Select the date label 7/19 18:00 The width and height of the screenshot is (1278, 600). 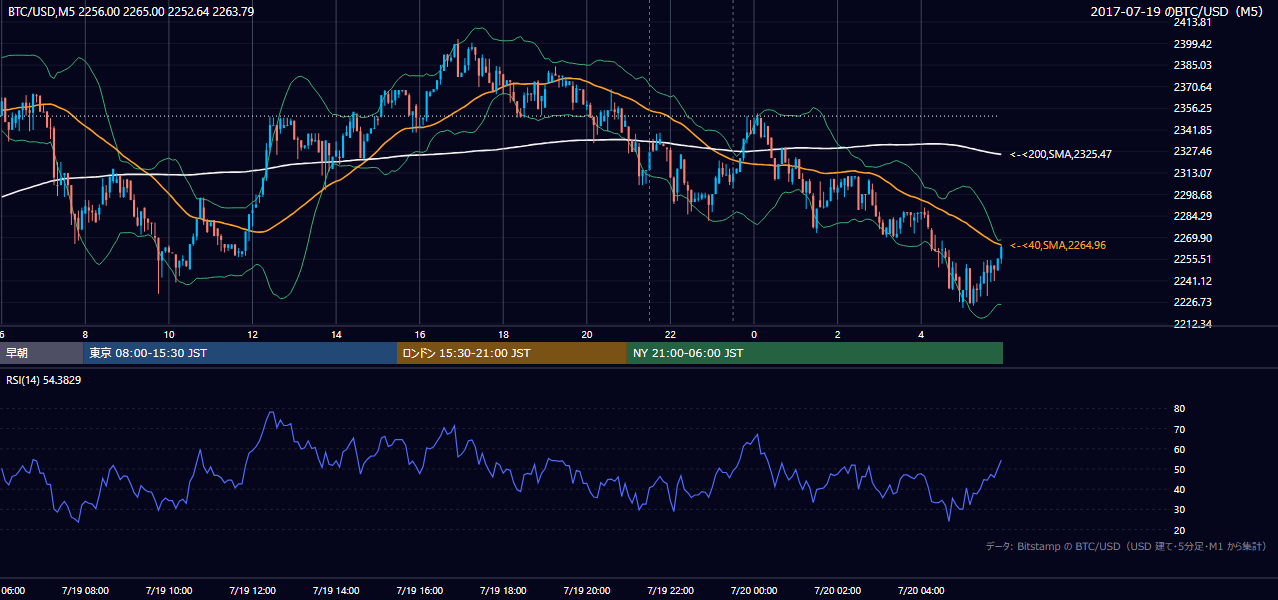tap(503, 591)
